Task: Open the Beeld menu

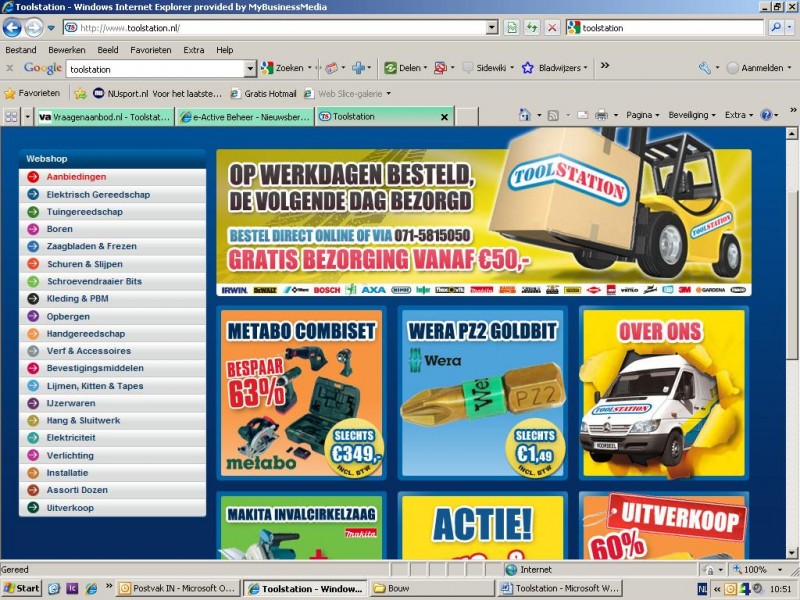Action: pos(108,50)
